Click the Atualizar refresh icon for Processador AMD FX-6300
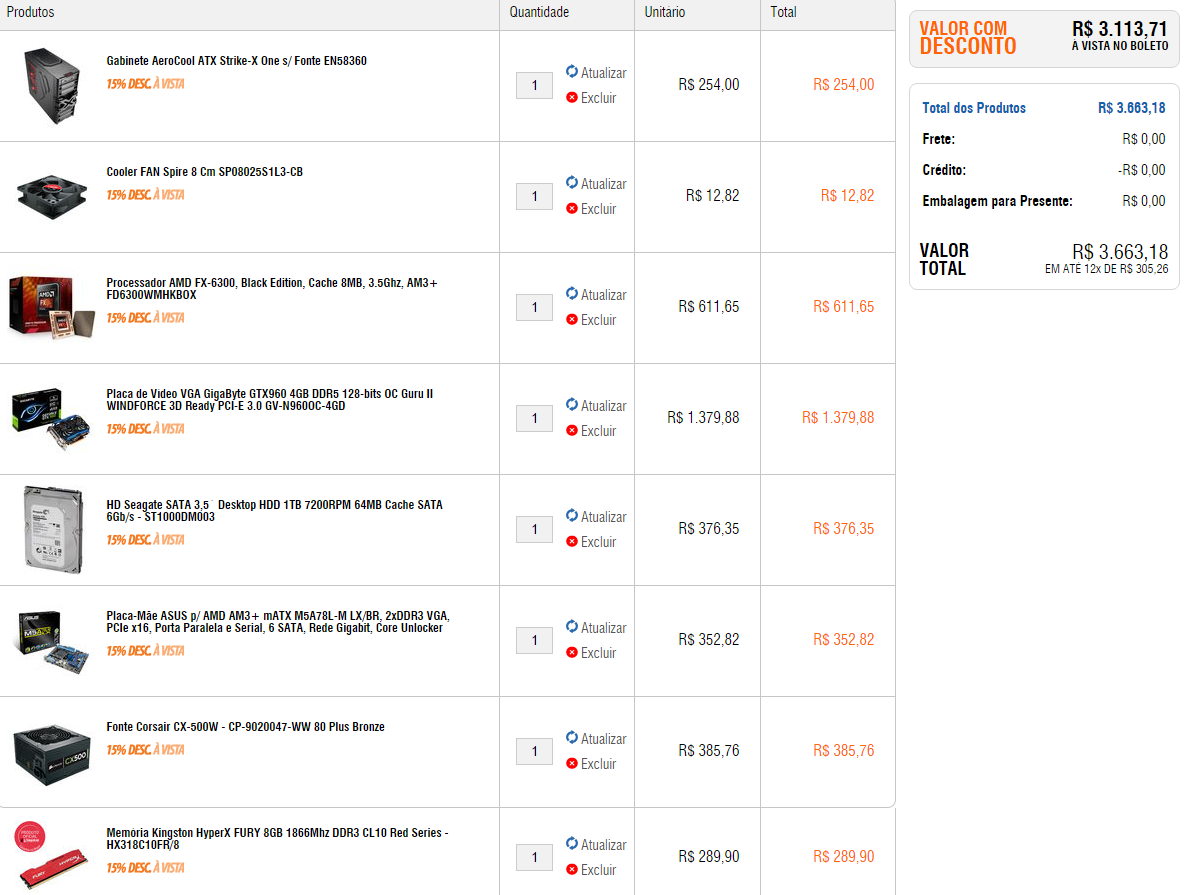The image size is (1187, 895). click(572, 293)
